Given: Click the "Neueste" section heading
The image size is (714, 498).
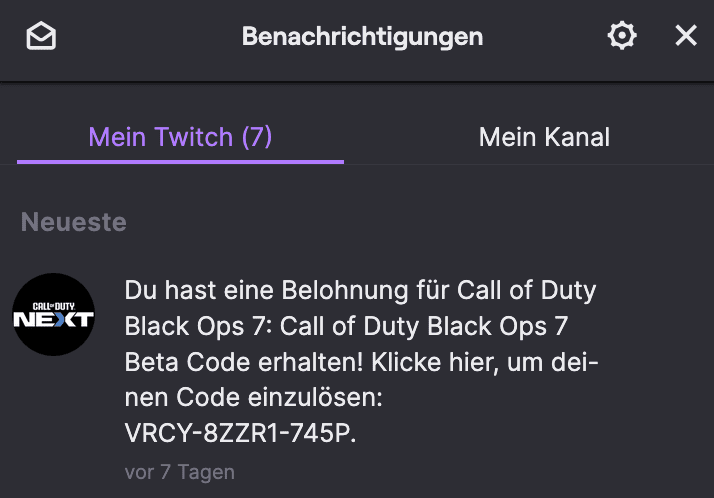Looking at the screenshot, I should (x=74, y=222).
